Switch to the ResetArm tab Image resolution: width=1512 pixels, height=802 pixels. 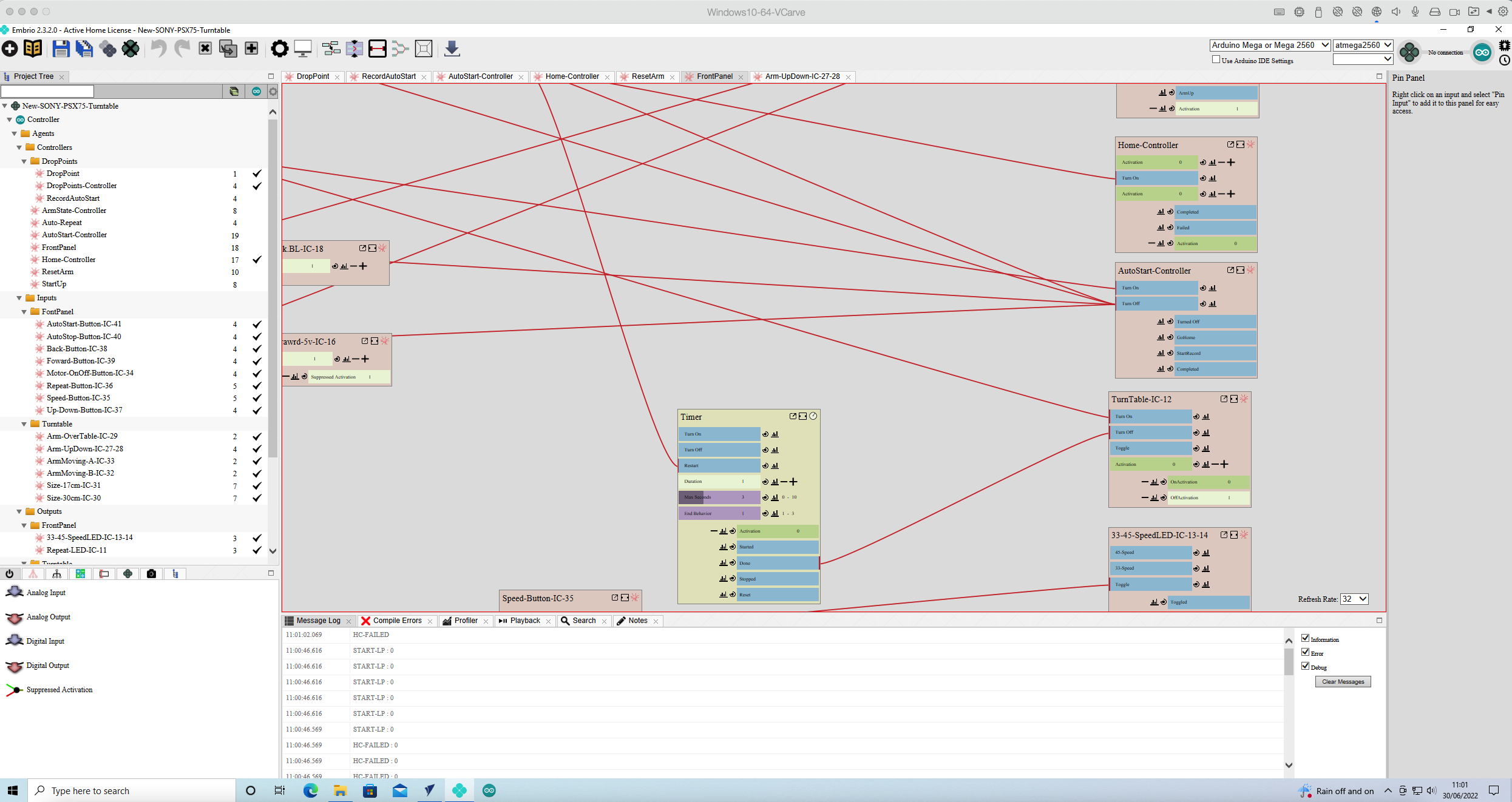[x=648, y=76]
